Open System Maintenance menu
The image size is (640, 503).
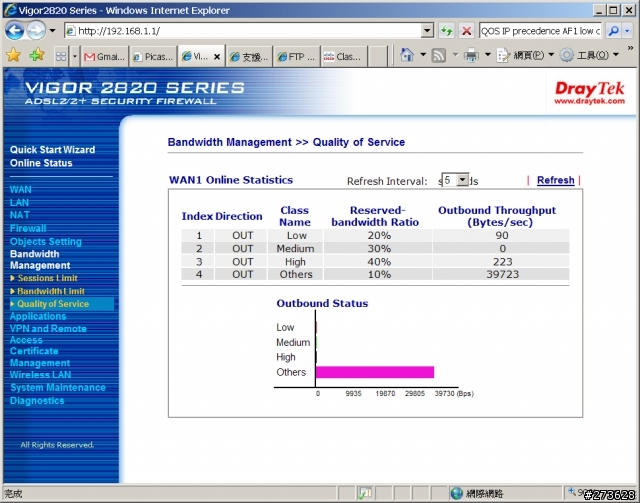58,387
